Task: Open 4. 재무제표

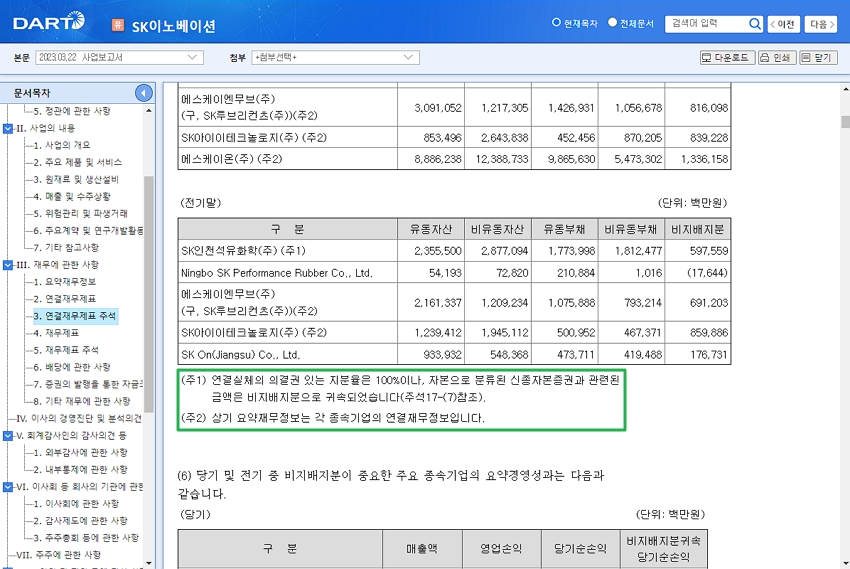Action: (x=56, y=333)
